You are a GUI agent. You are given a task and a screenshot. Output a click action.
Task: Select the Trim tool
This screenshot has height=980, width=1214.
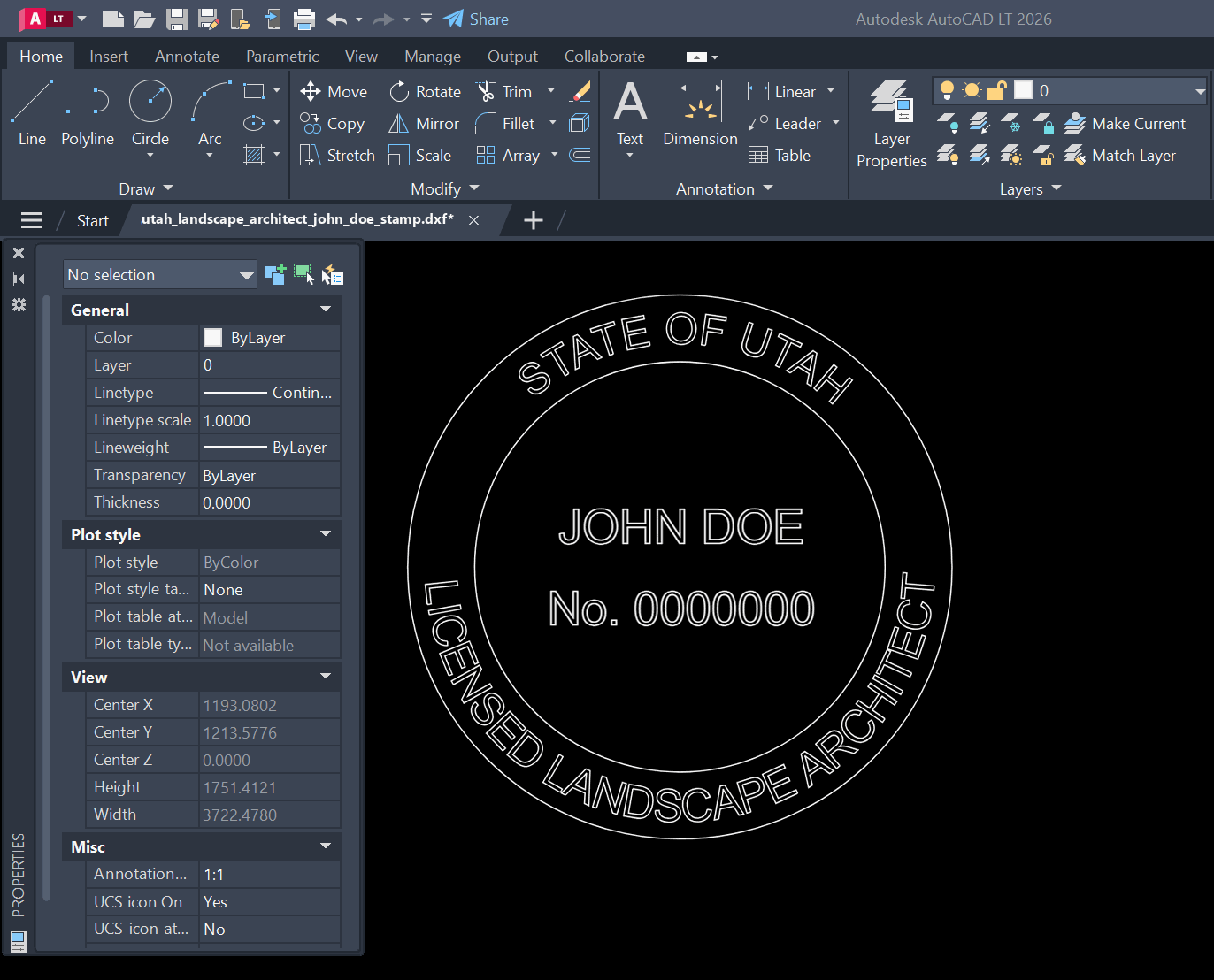point(504,91)
